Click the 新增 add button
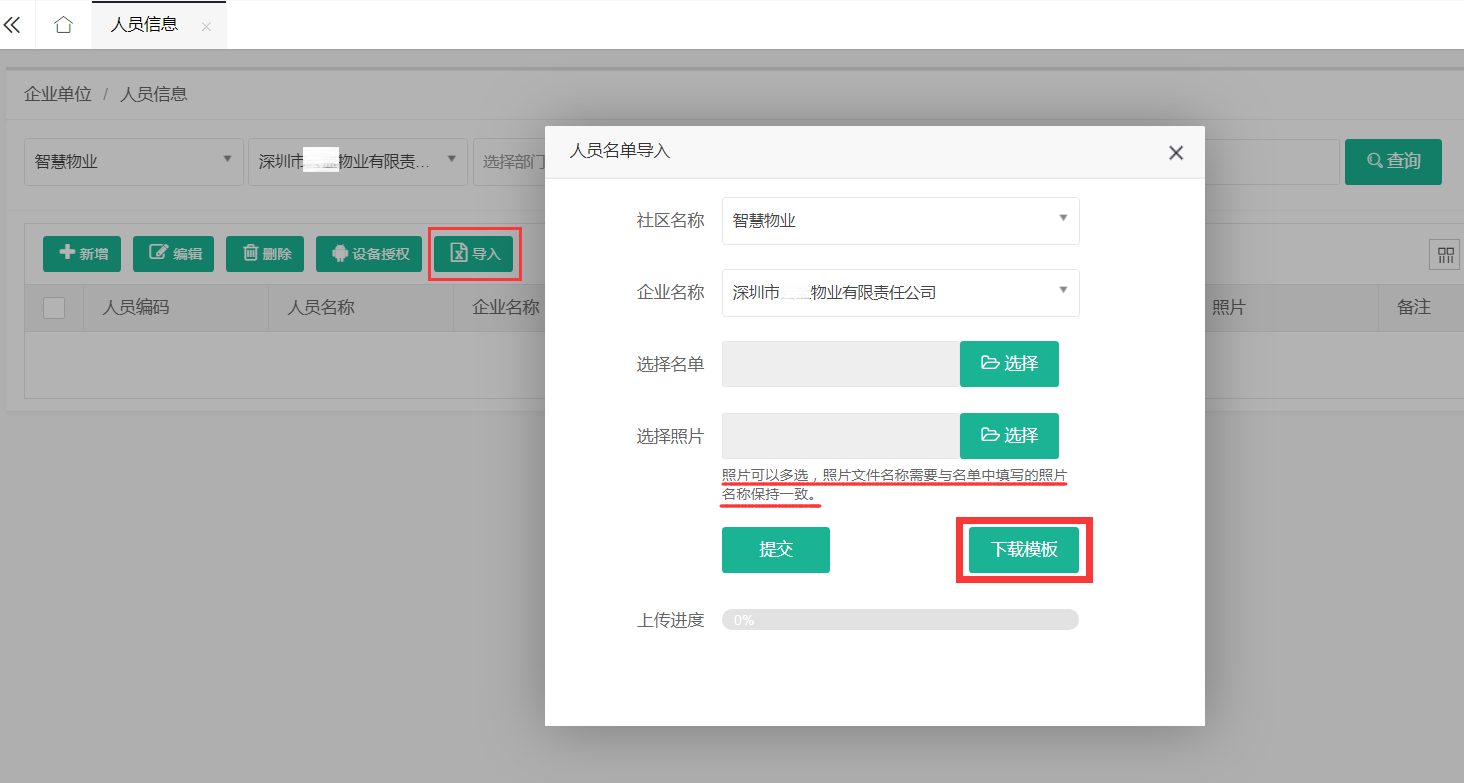The height and width of the screenshot is (783, 1464). [x=82, y=254]
